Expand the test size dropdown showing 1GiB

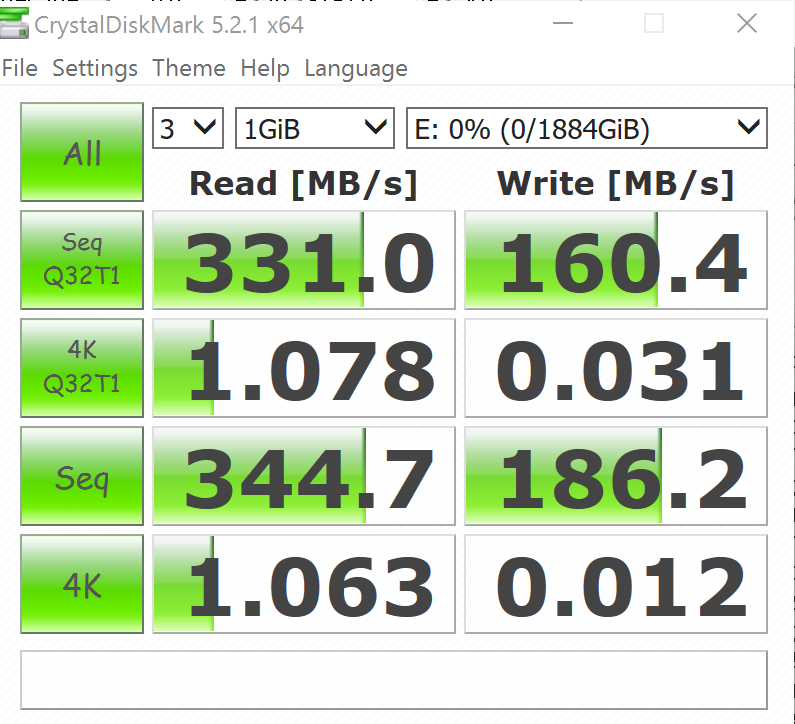coord(315,128)
